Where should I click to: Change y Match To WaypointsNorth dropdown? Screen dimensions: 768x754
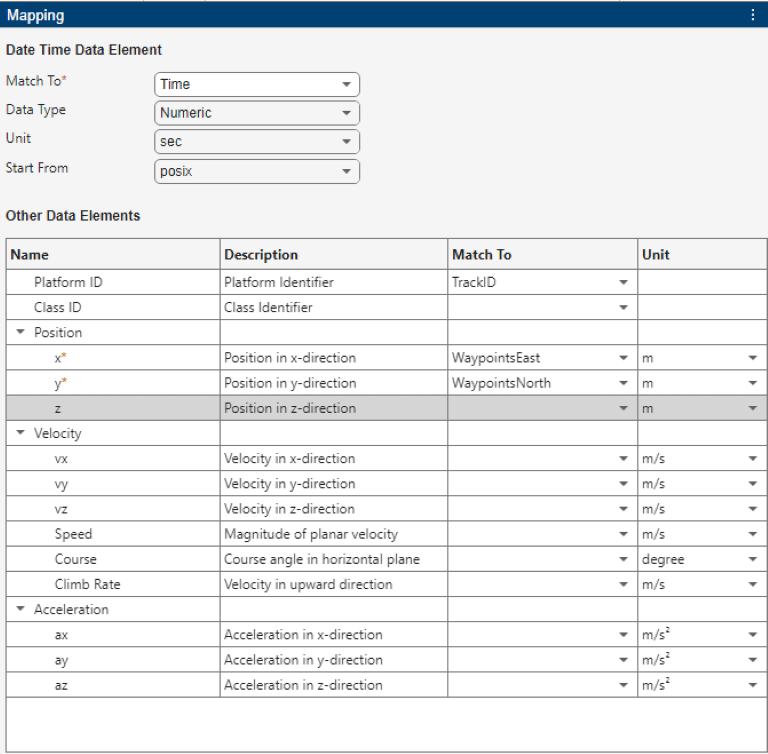(x=623, y=383)
